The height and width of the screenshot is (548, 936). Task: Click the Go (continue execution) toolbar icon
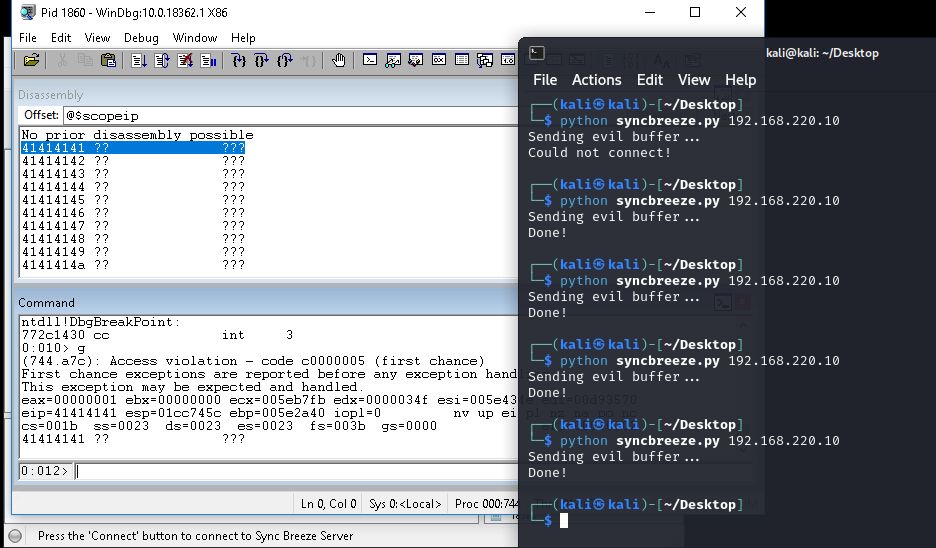[x=138, y=60]
